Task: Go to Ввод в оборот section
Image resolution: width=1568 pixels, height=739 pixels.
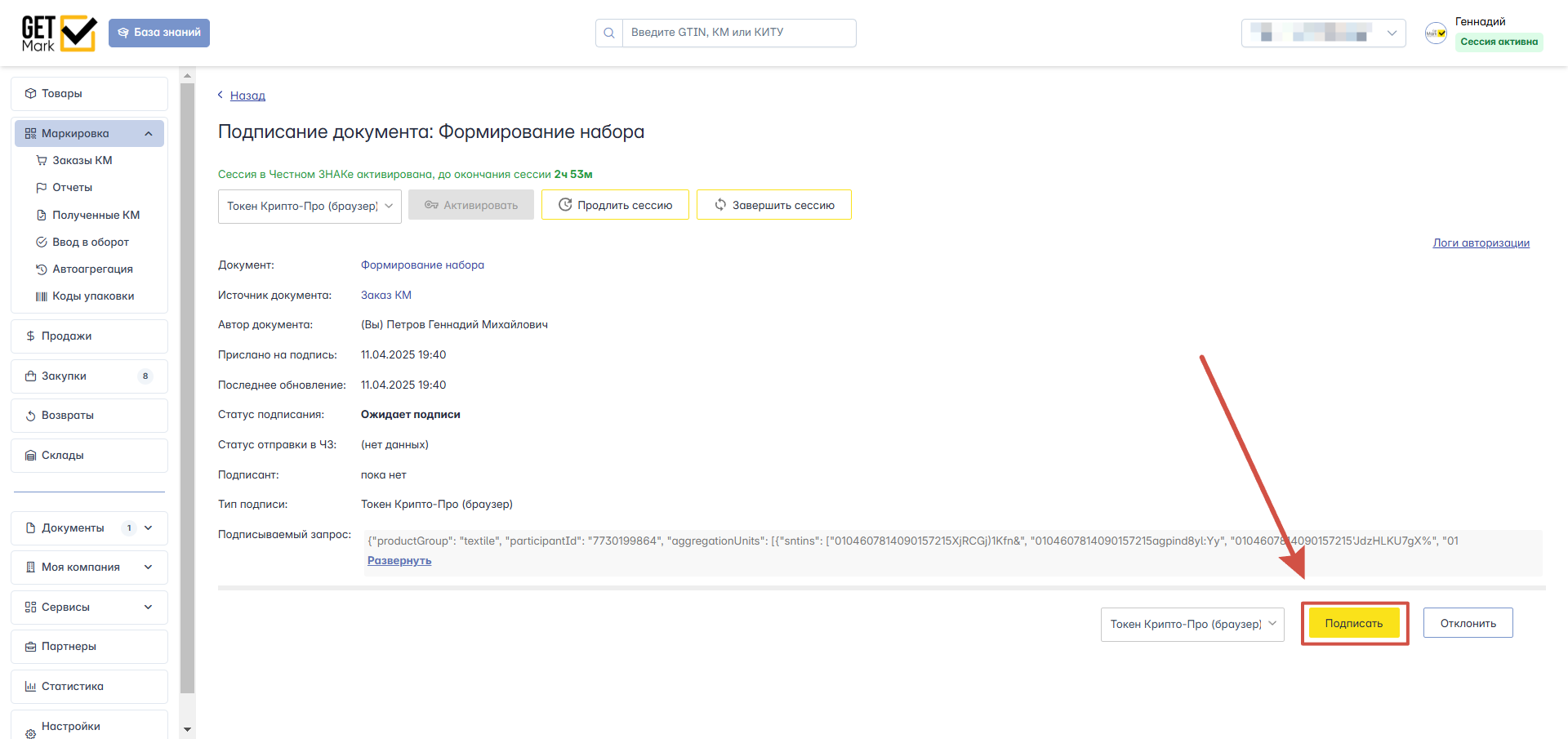Action: click(x=90, y=243)
